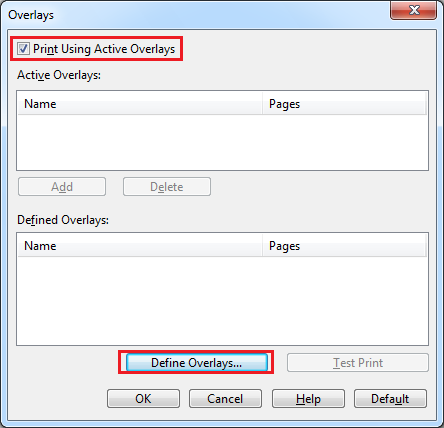
Task: Click inside the empty Active Overlays list
Action: coord(222,143)
